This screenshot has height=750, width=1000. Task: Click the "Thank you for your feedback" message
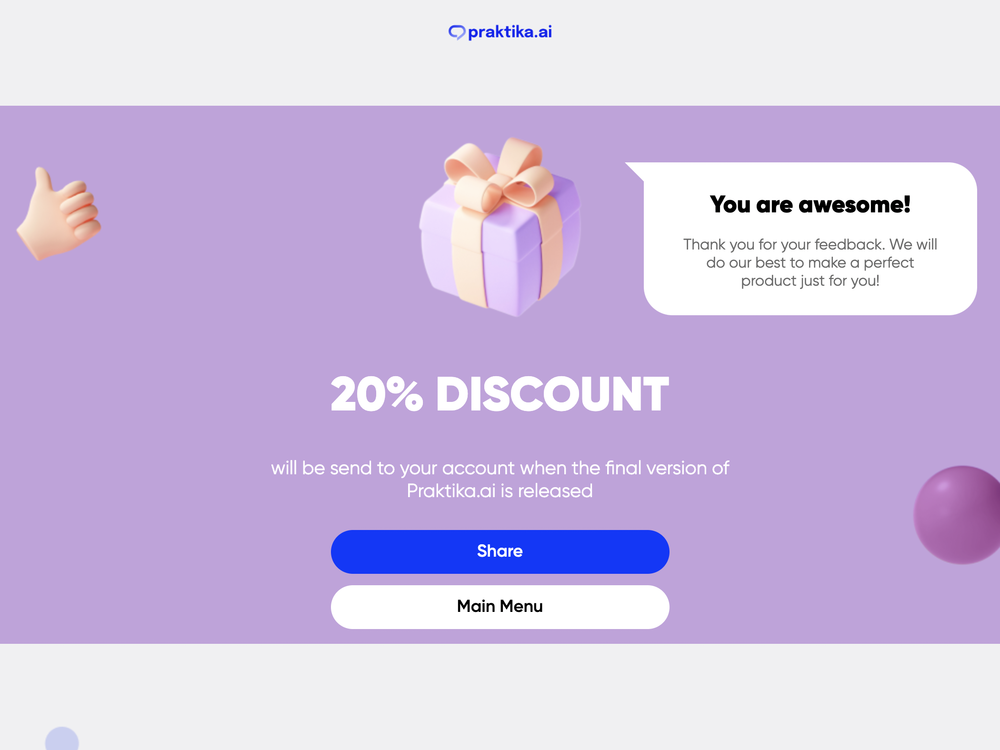(x=810, y=244)
